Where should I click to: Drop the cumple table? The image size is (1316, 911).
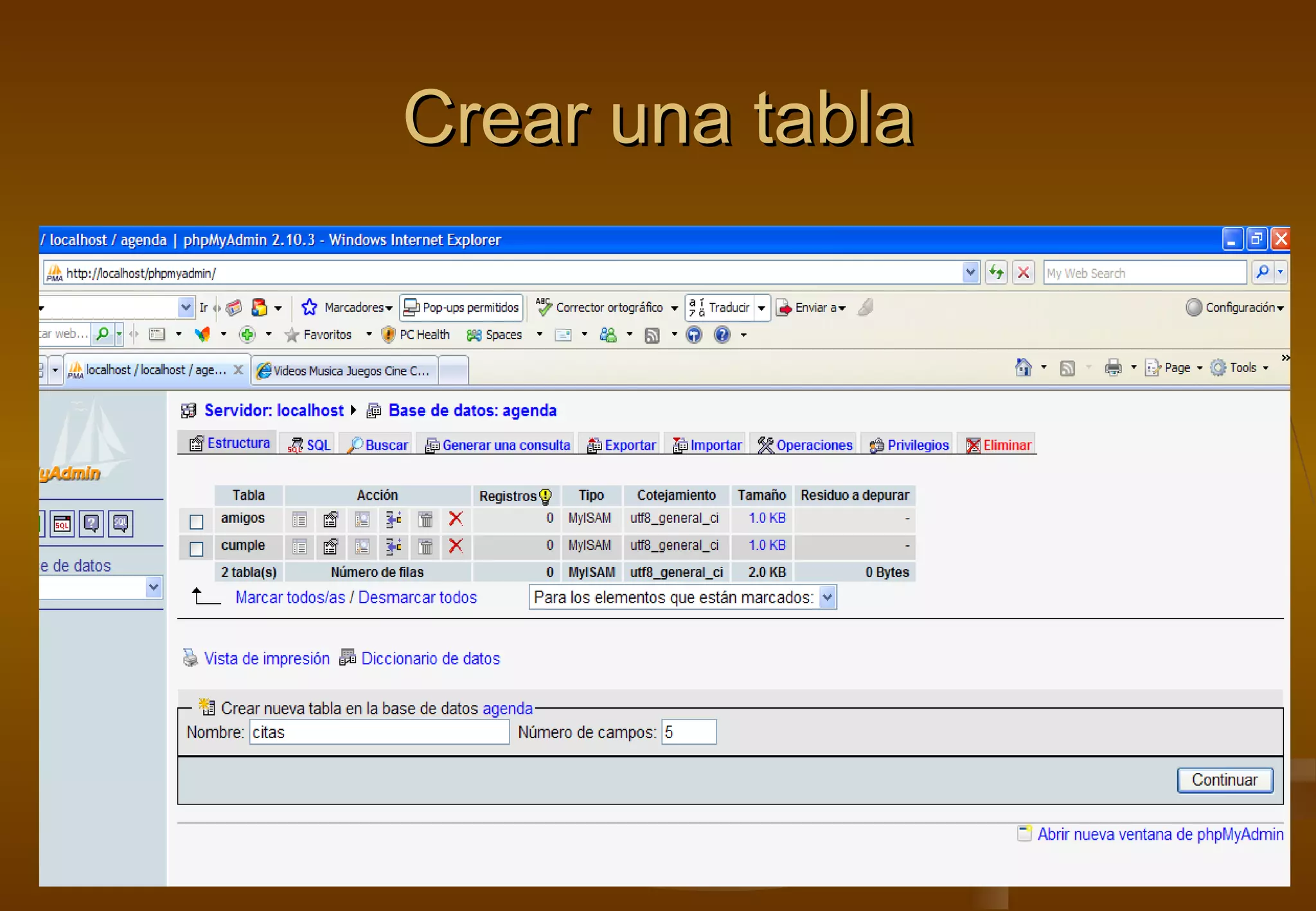pyautogui.click(x=456, y=546)
